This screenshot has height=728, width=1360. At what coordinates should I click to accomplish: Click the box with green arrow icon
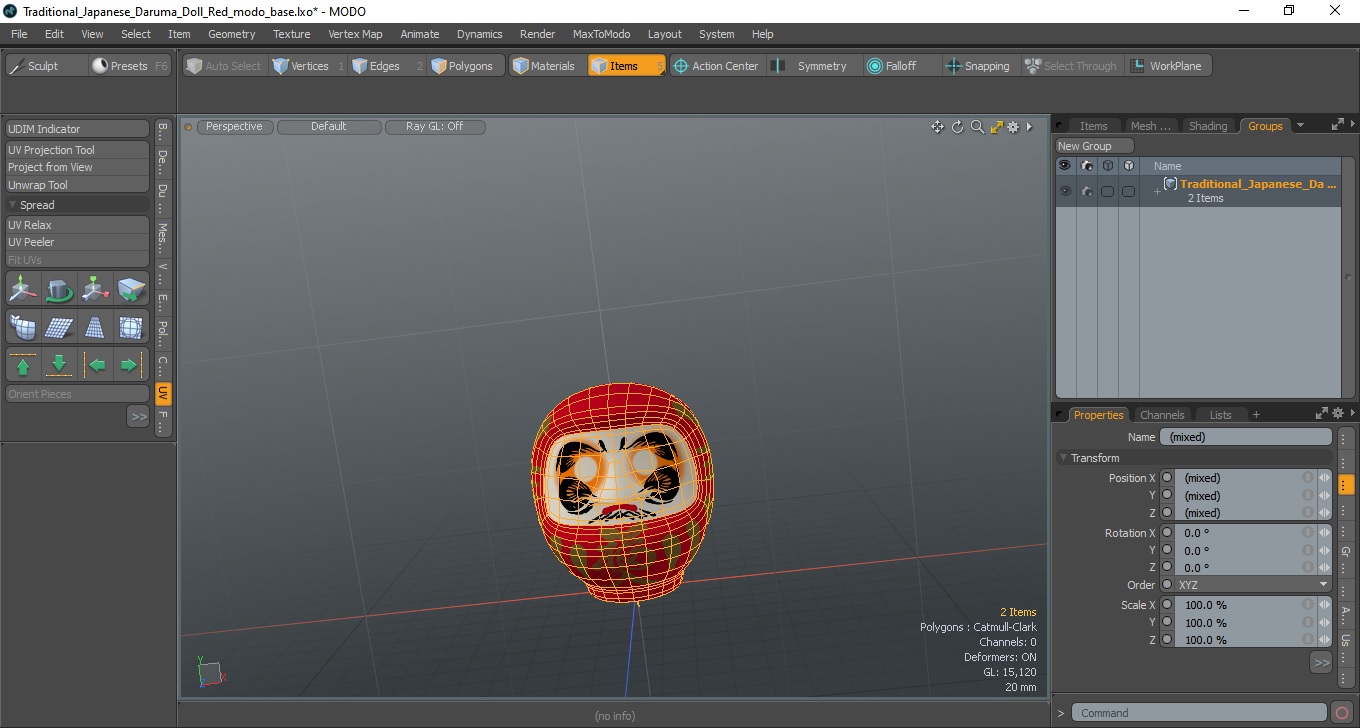pyautogui.click(x=131, y=290)
